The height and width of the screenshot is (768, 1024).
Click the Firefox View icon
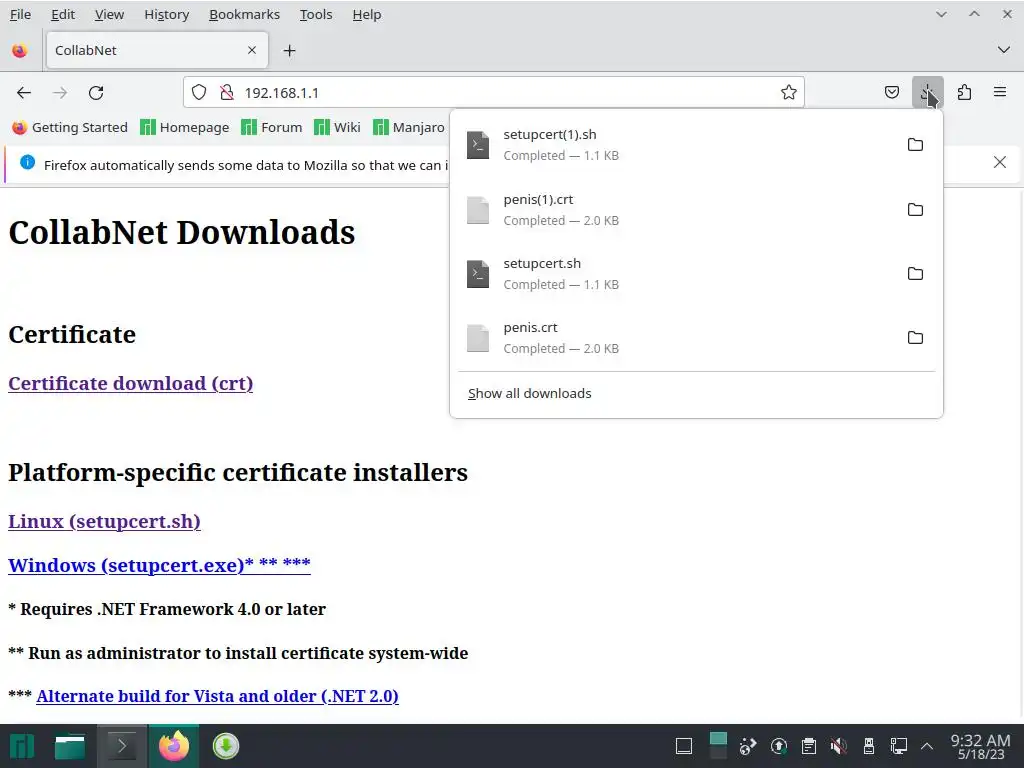tap(20, 50)
